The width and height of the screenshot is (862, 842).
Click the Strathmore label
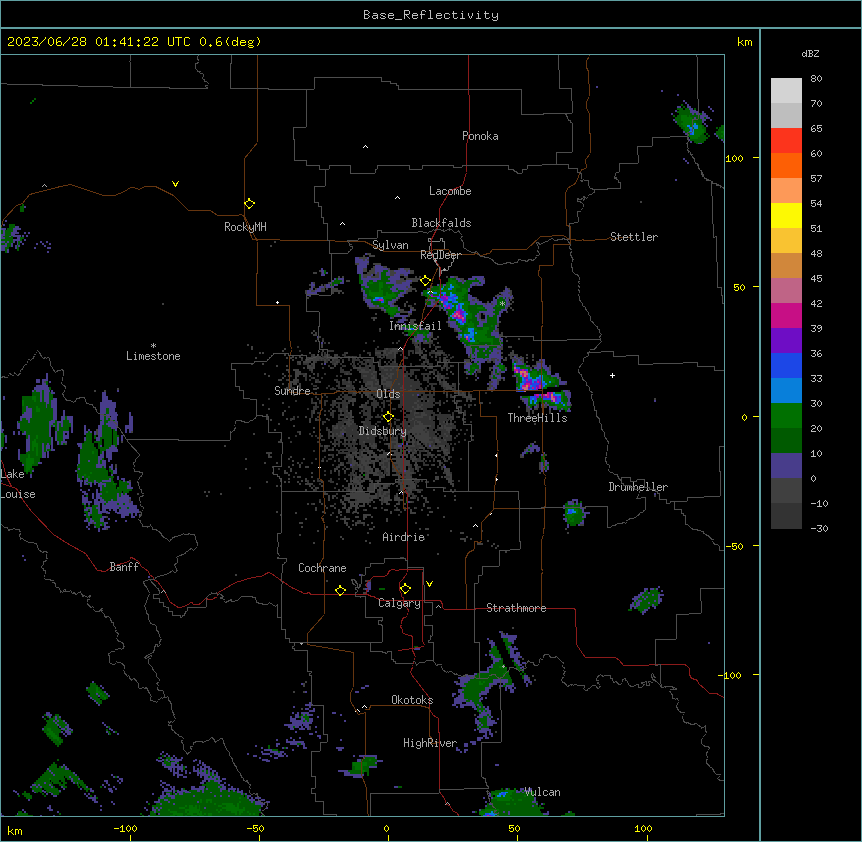(x=516, y=608)
